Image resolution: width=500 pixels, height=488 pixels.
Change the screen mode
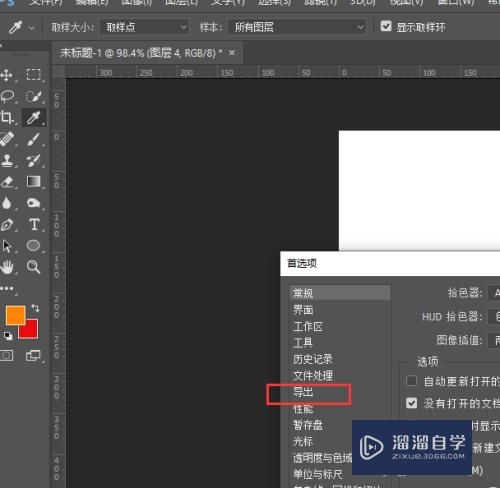click(33, 356)
